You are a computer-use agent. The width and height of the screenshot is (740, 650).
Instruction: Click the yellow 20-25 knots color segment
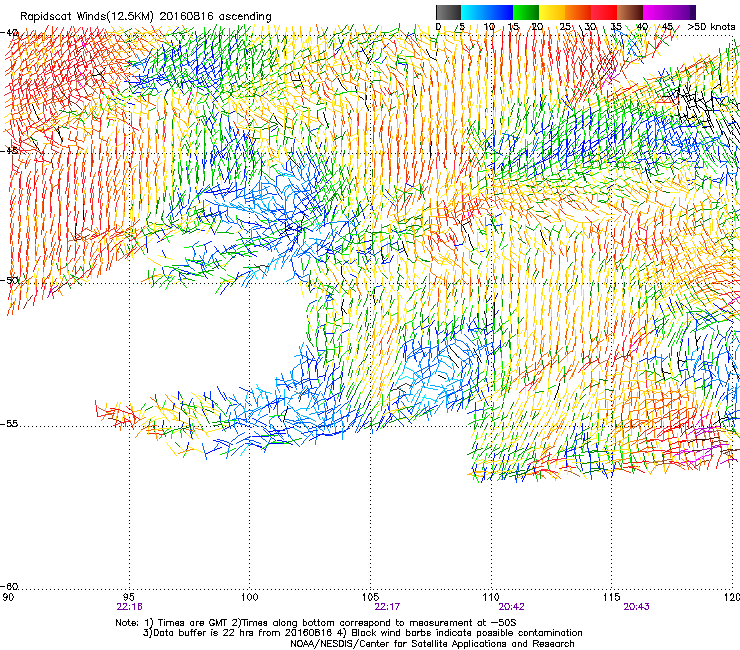552,12
